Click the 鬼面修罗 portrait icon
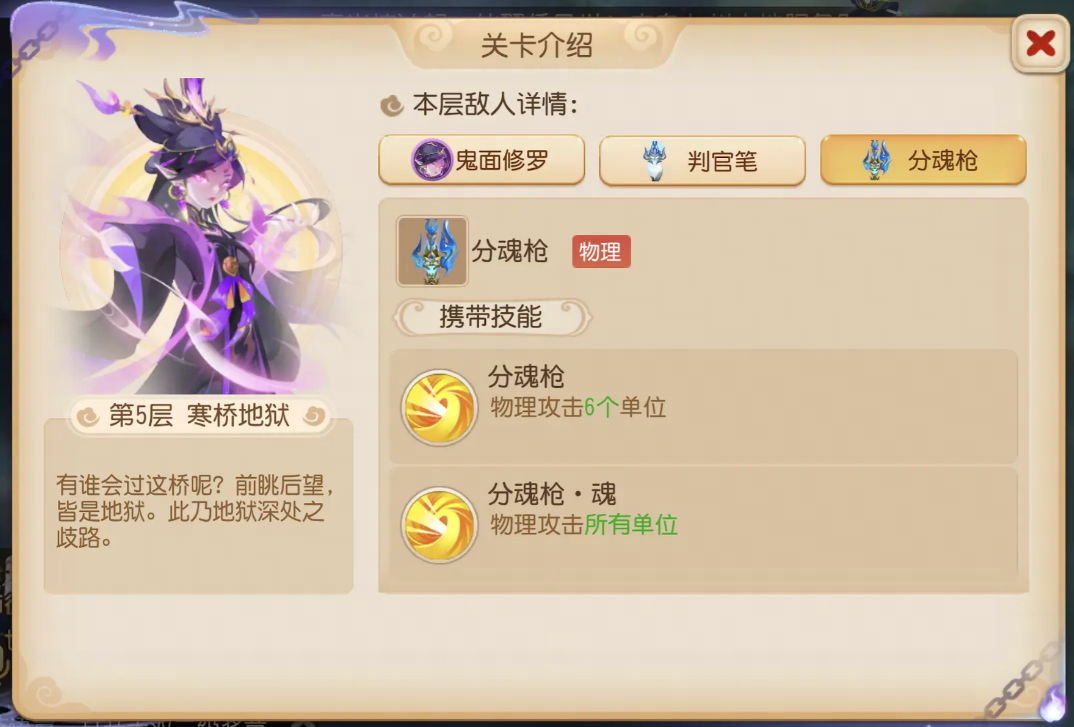Screen dimensions: 1074x727 click(432, 160)
